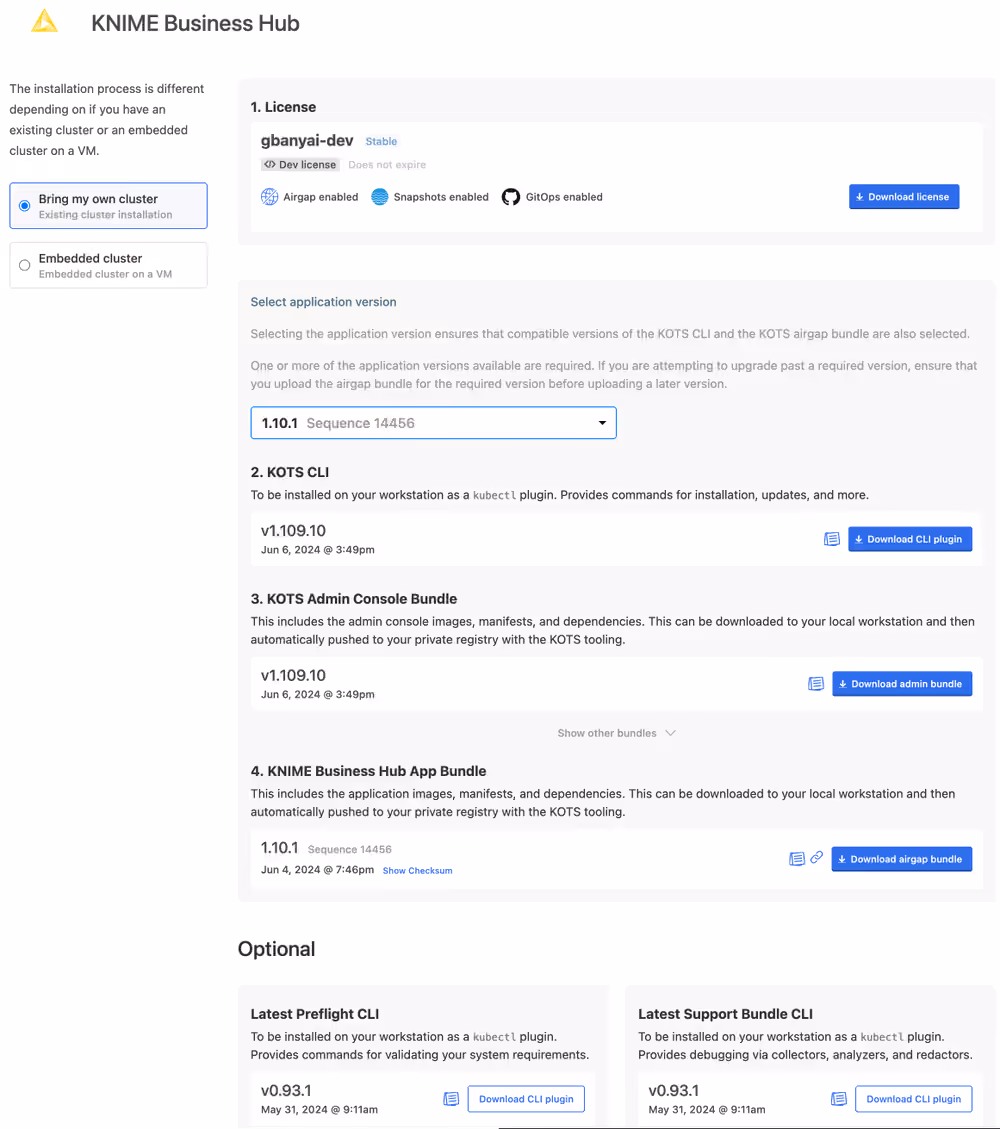Show Checksum for the app bundle
1000x1129 pixels.
pos(418,871)
